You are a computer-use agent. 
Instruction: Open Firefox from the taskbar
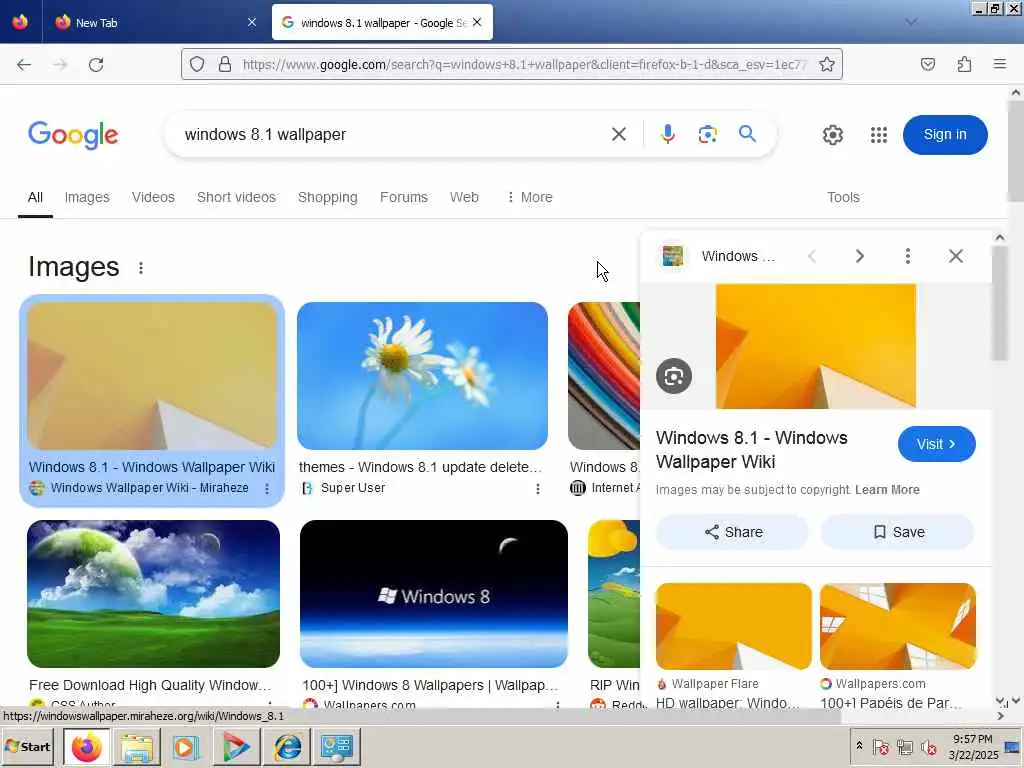tap(87, 746)
